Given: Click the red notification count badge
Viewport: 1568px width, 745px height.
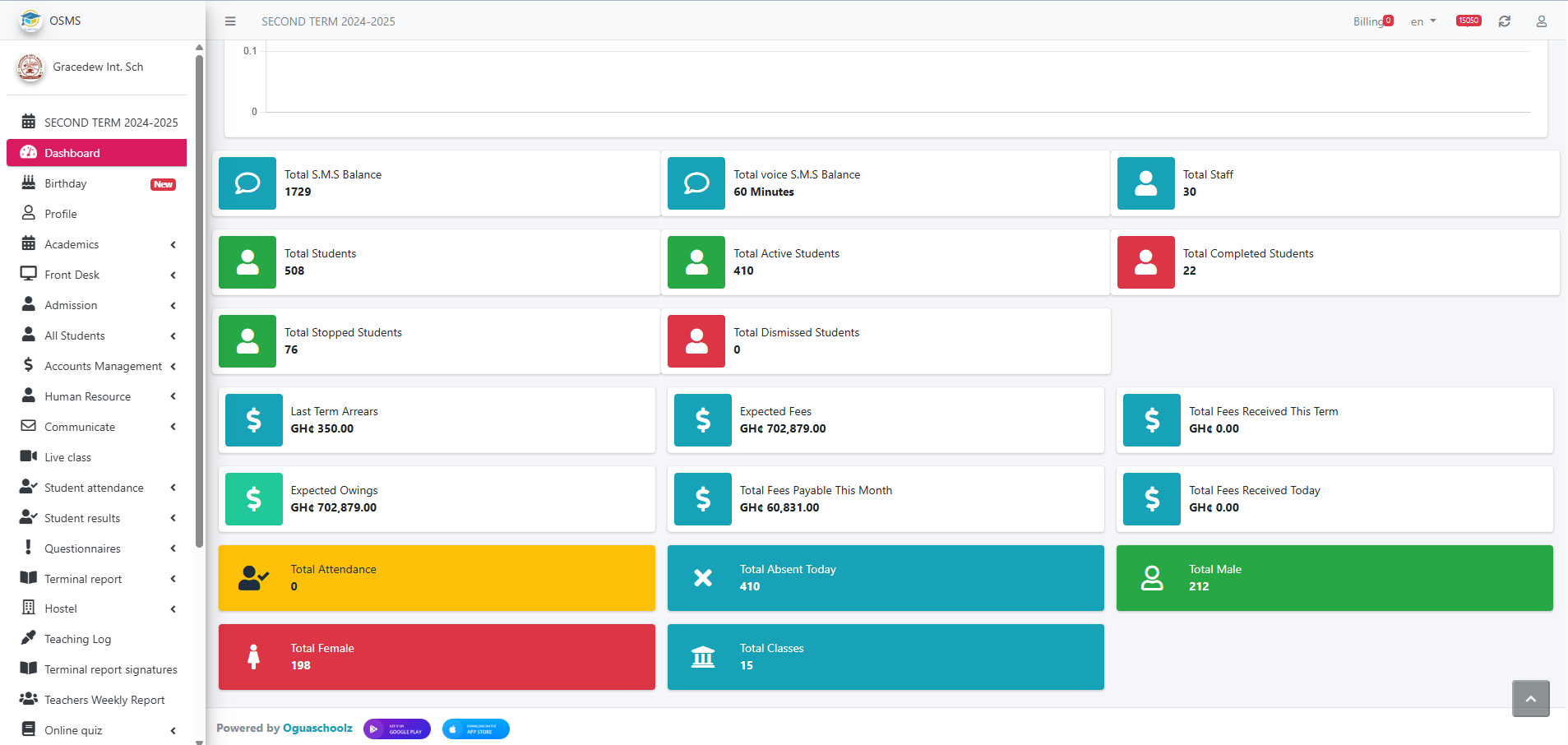Looking at the screenshot, I should 1468,21.
